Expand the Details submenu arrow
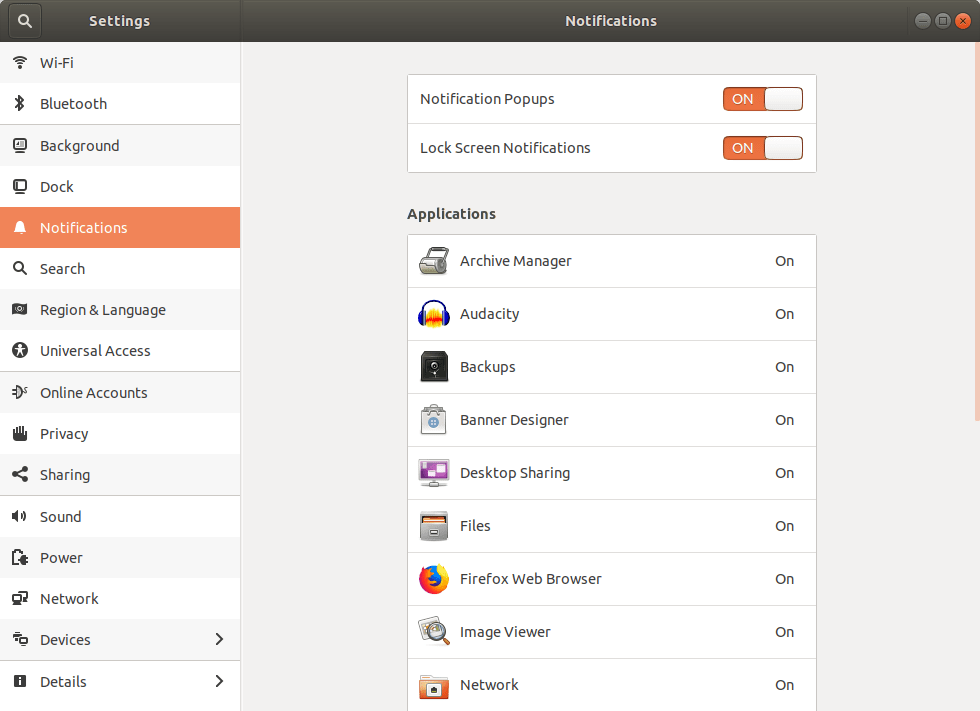This screenshot has height=711, width=980. [219, 682]
